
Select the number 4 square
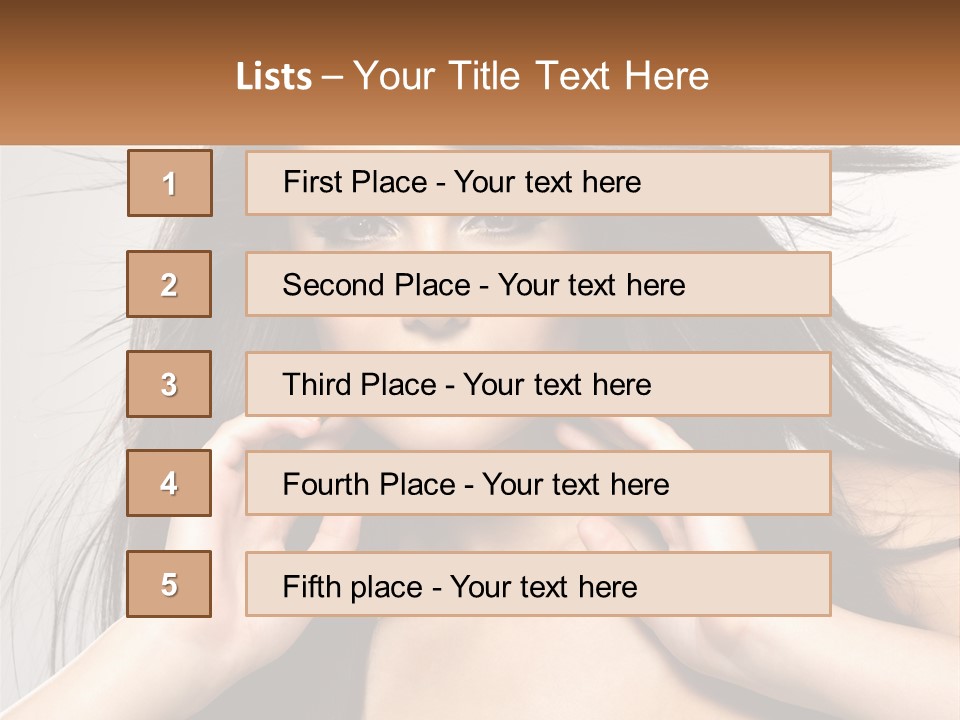pos(169,483)
